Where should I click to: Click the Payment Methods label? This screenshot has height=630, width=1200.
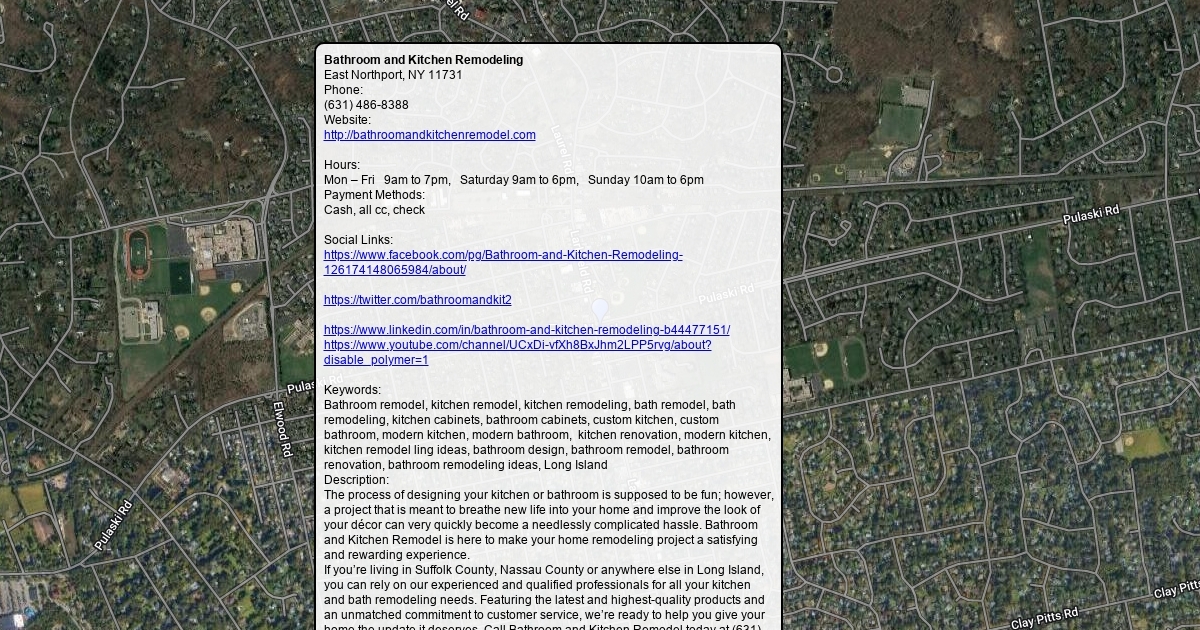click(x=374, y=195)
